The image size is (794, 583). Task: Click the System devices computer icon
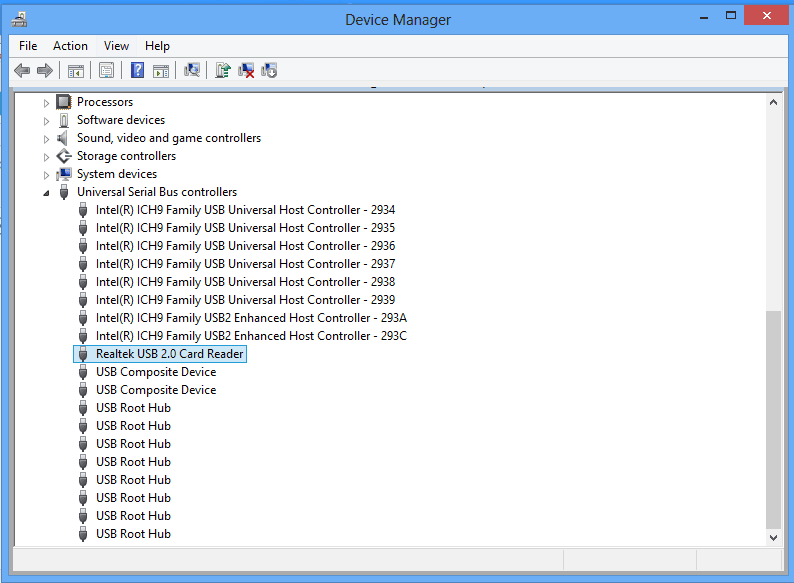point(64,174)
